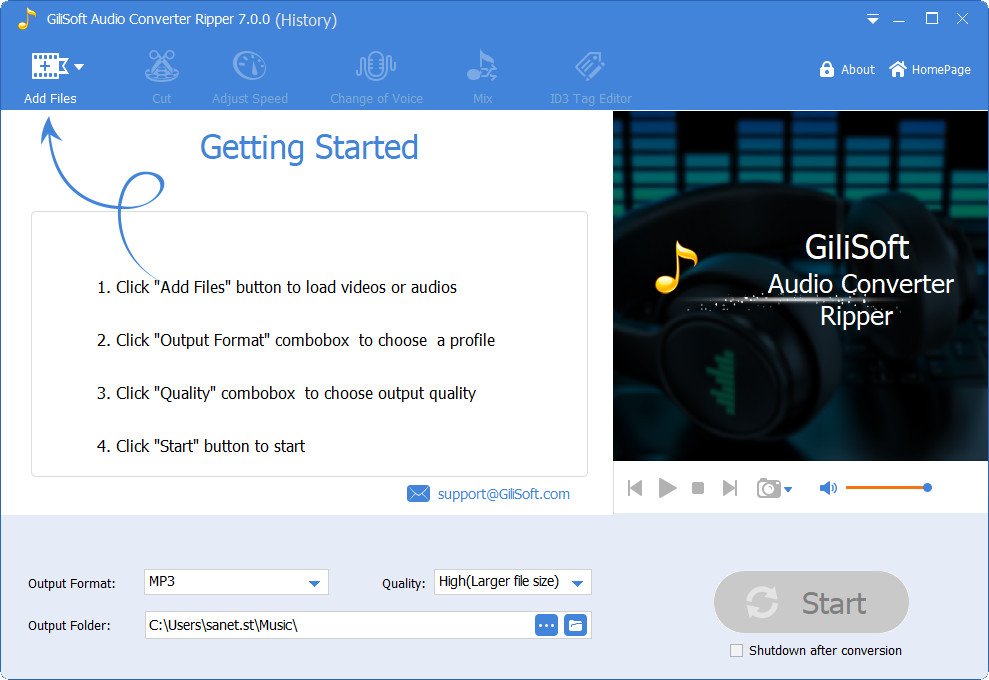Viewport: 989px width, 680px height.
Task: Open the Mix tool
Action: [x=482, y=68]
